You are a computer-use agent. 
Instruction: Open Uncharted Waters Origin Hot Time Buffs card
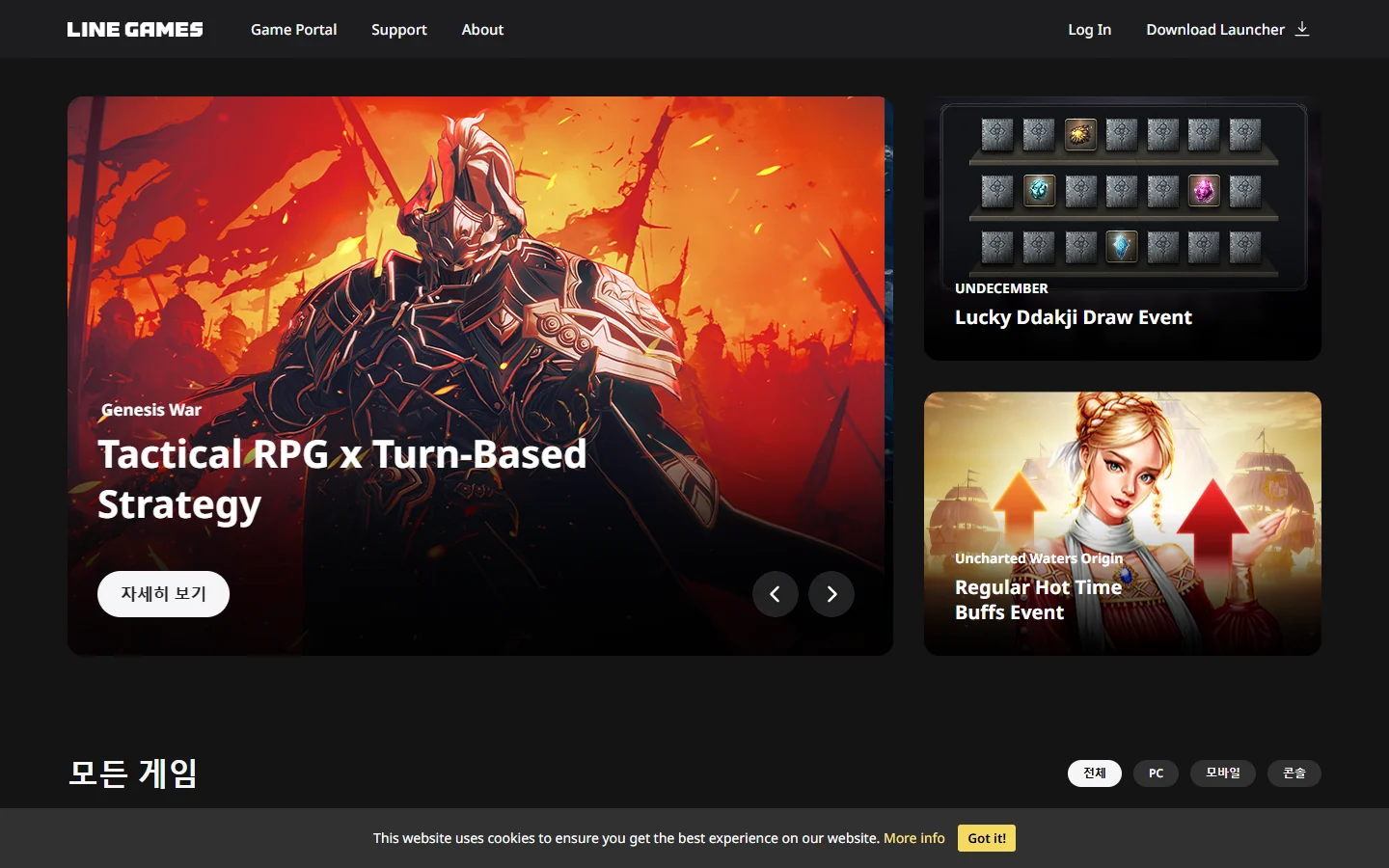[1123, 524]
